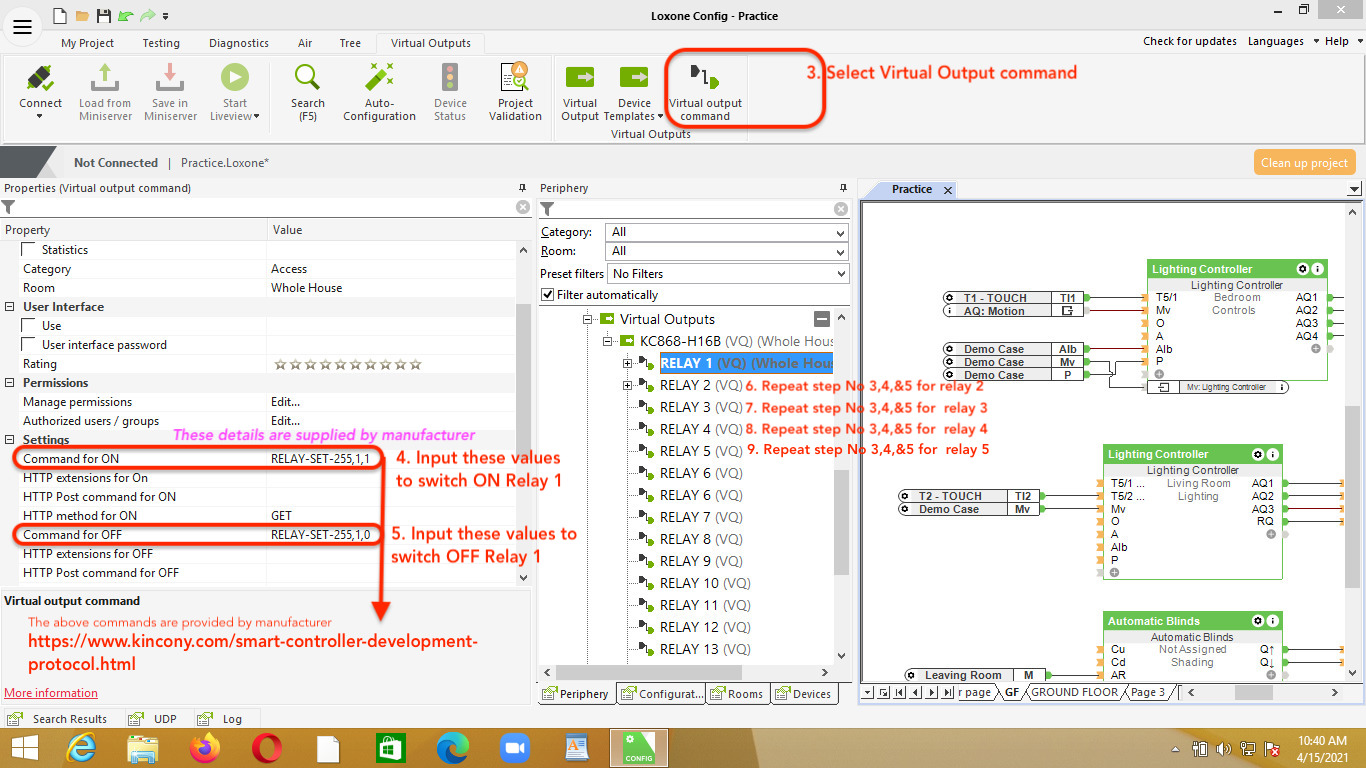The image size is (1366, 768).
Task: Open quick access toolbar dropdown arrow
Action: 165,16
